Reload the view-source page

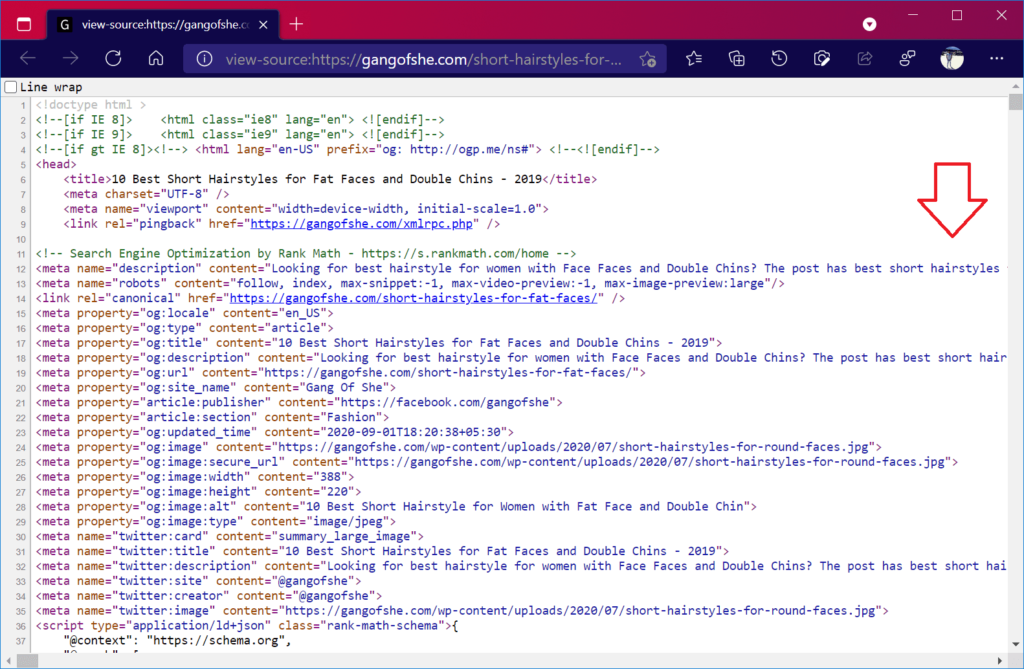113,59
